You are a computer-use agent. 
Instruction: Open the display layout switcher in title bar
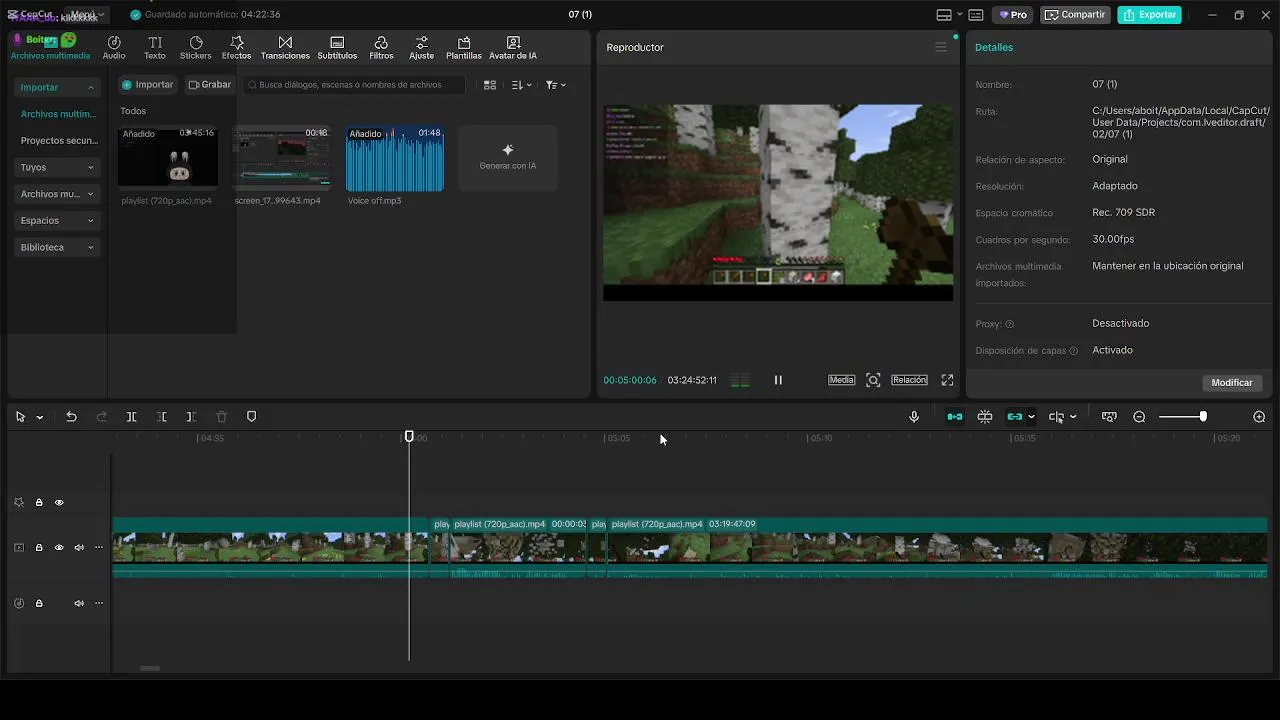[948, 15]
